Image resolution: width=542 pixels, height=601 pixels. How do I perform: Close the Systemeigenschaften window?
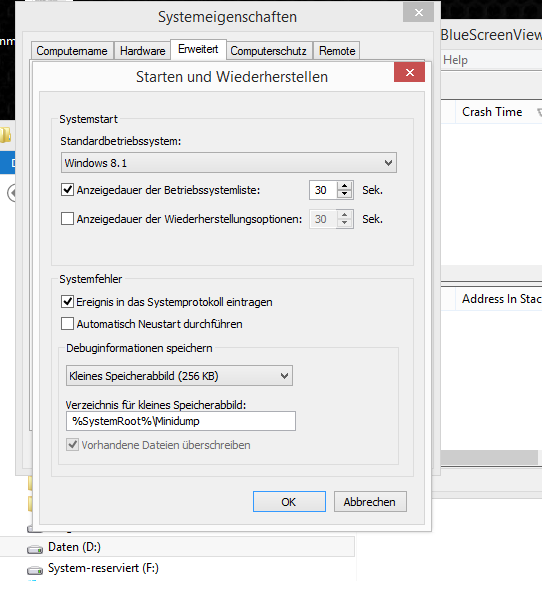tap(419, 13)
